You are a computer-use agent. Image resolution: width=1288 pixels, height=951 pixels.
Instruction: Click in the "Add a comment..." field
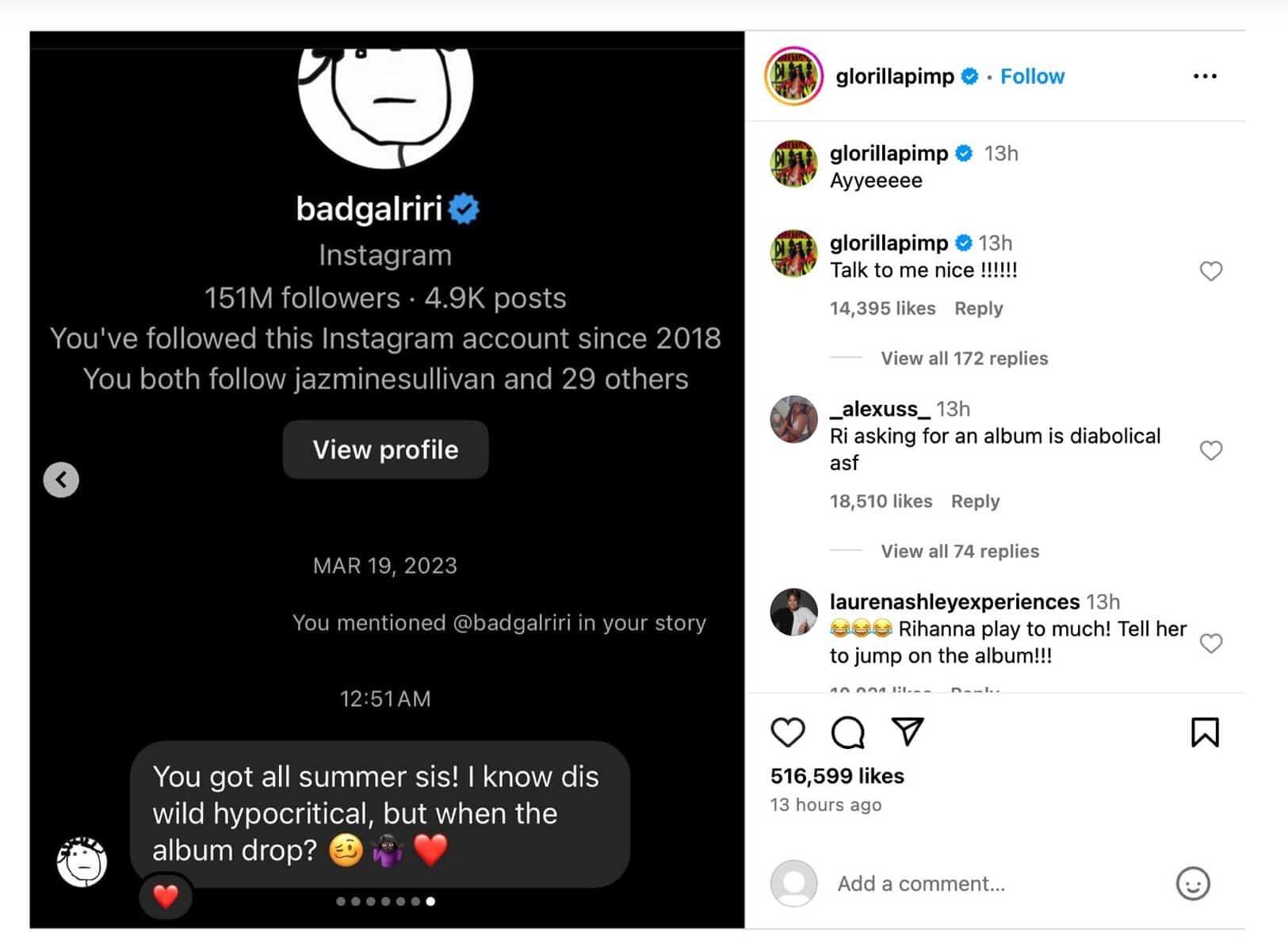click(x=991, y=884)
